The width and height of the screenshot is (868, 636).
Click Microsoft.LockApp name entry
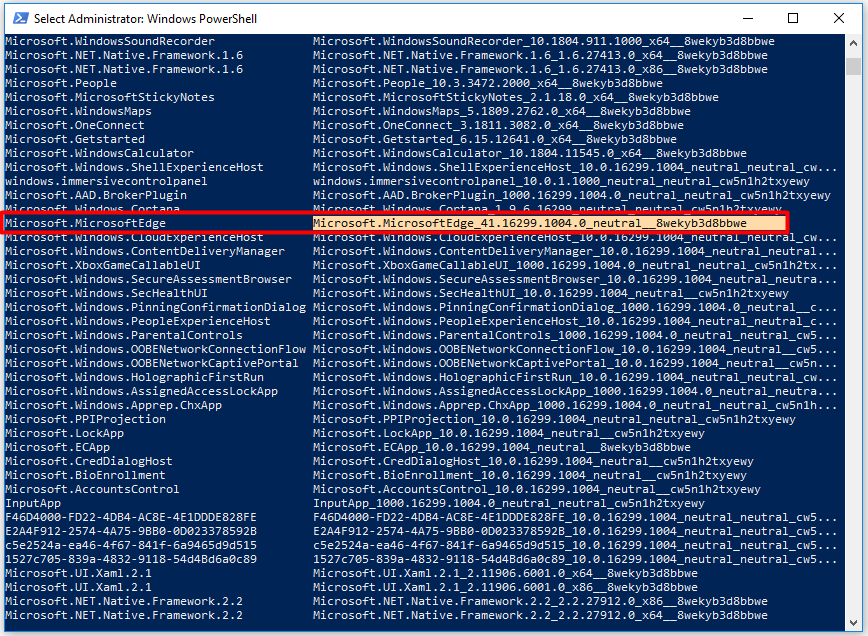(64, 433)
